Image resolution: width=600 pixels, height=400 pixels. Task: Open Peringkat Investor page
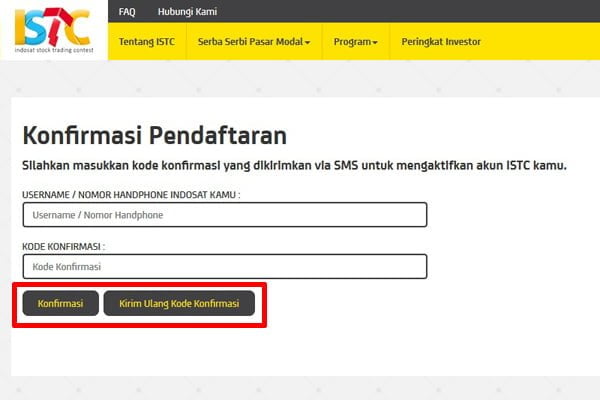pos(441,42)
